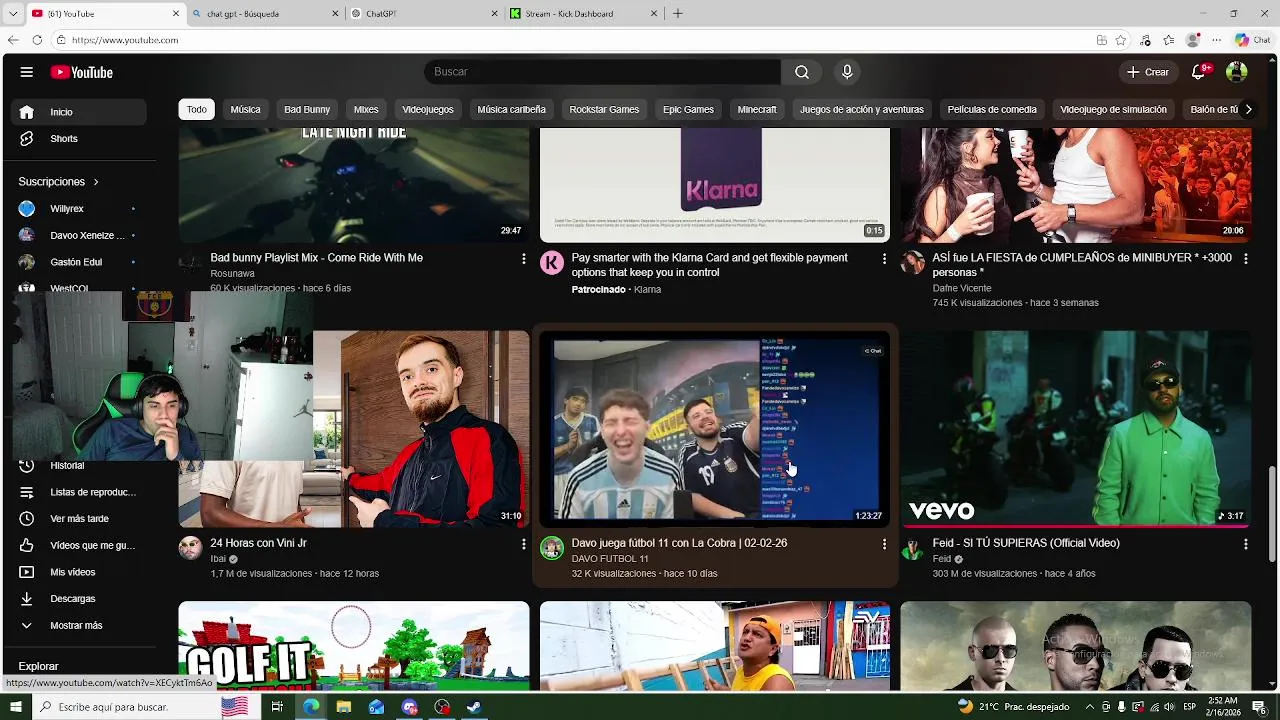1280x720 pixels.
Task: Open Copilot Chat in Edge toolbar
Action: pyautogui.click(x=1252, y=40)
